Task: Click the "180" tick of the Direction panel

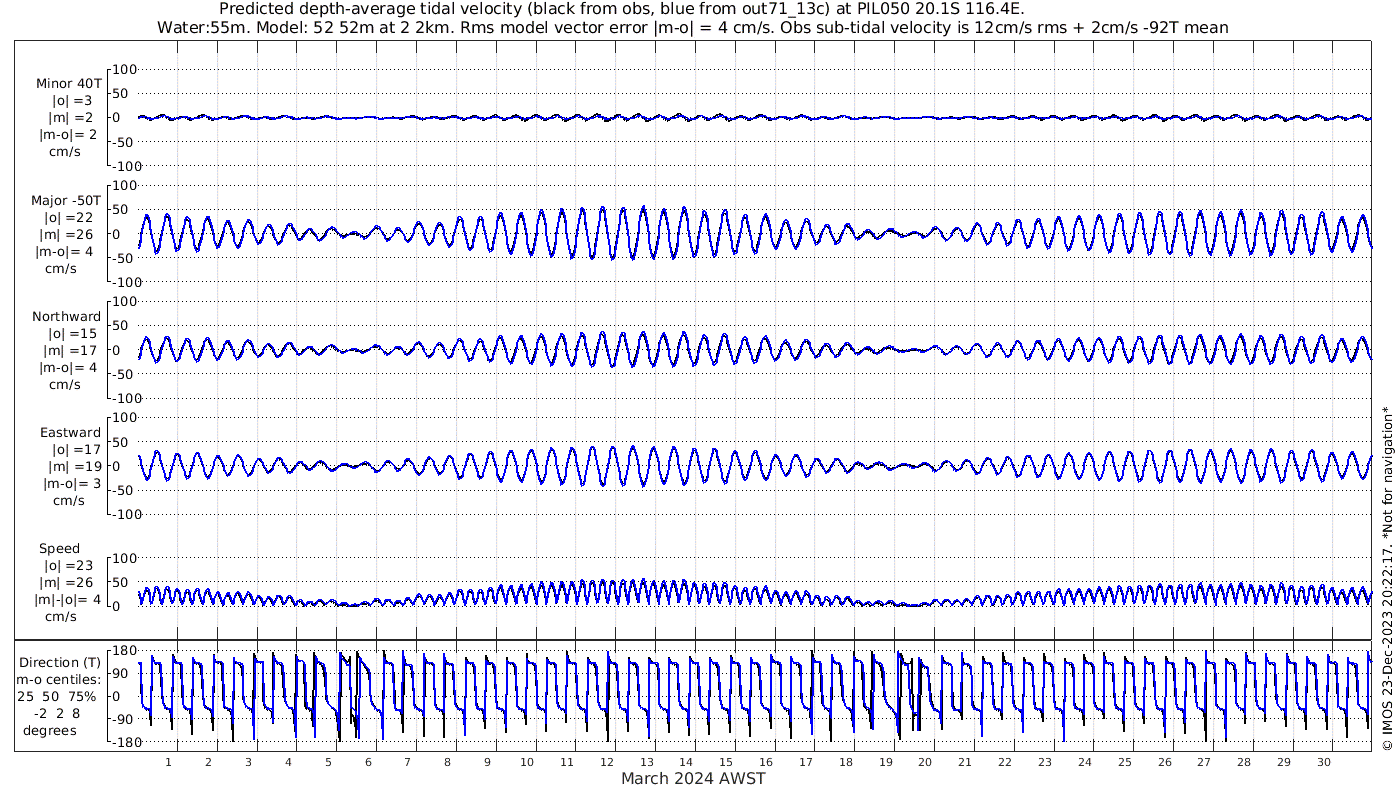Action: (x=126, y=651)
